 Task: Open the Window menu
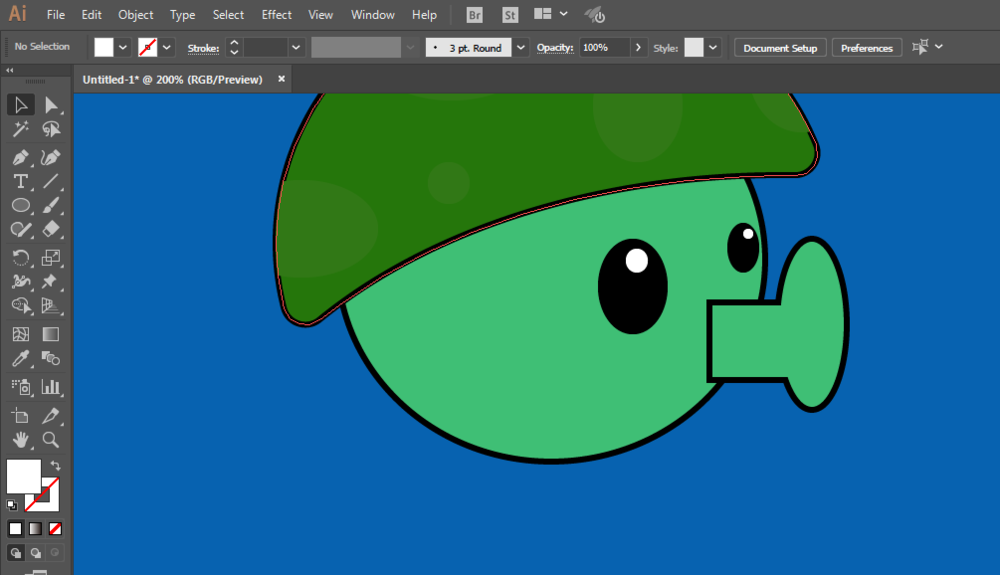tap(372, 15)
